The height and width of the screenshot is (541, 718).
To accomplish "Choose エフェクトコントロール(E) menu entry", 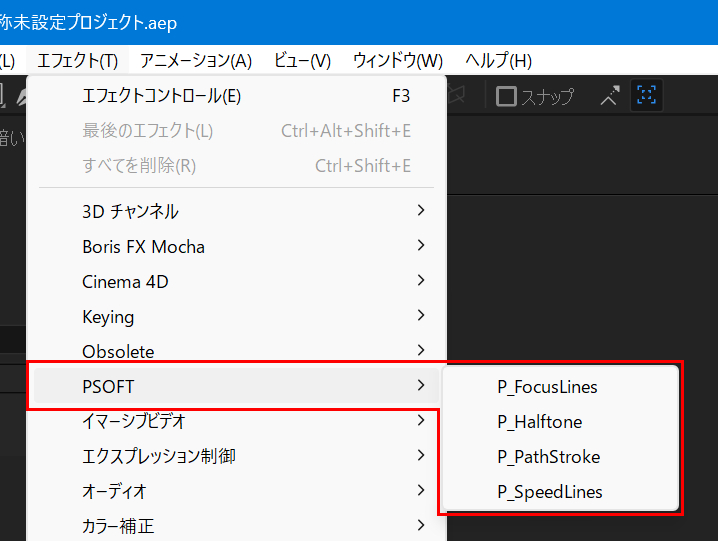I will (236, 96).
